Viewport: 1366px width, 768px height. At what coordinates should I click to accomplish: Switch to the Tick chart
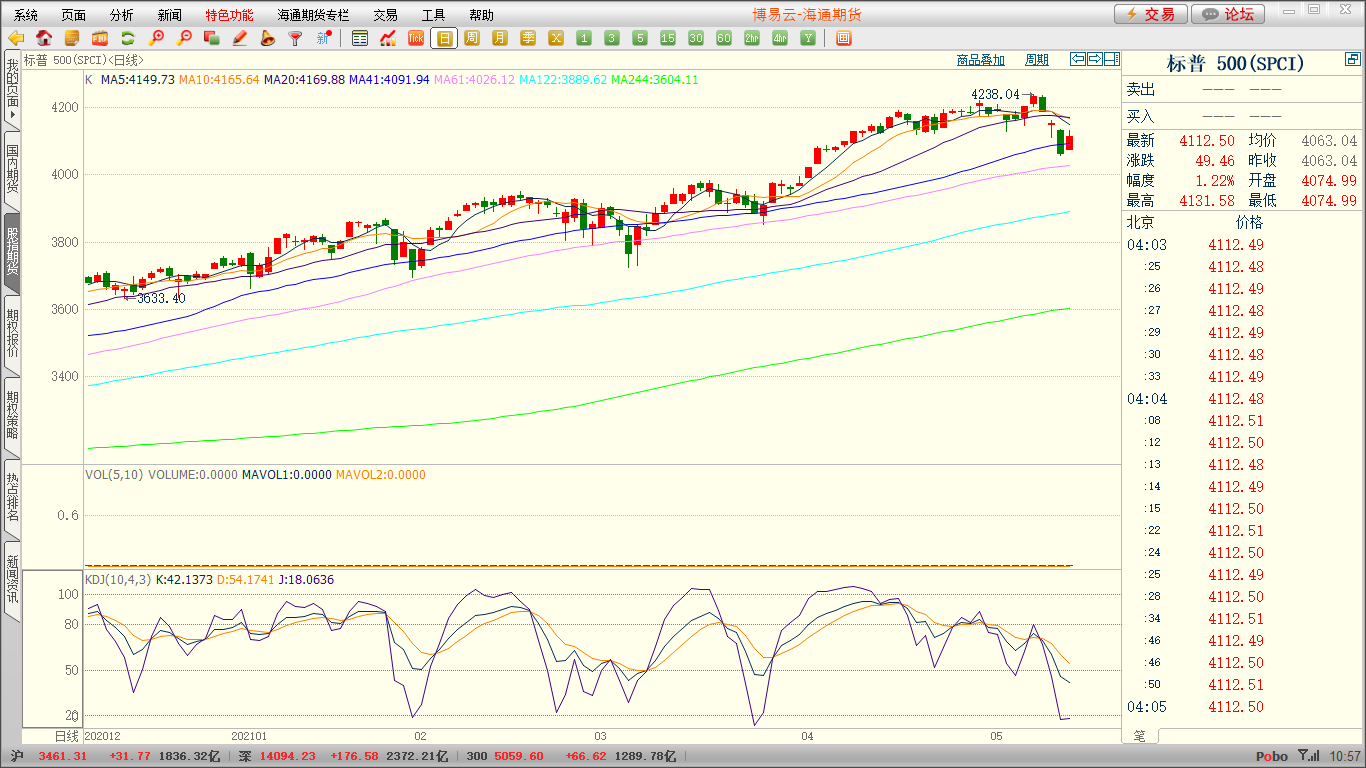pos(416,38)
